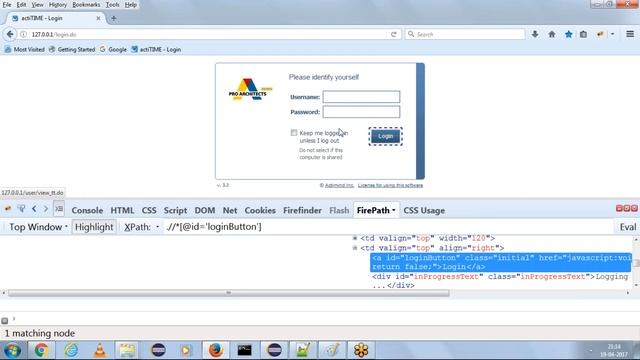The width and height of the screenshot is (640, 360).
Task: Toggle the FirePath Highlight button
Action: coord(94,227)
